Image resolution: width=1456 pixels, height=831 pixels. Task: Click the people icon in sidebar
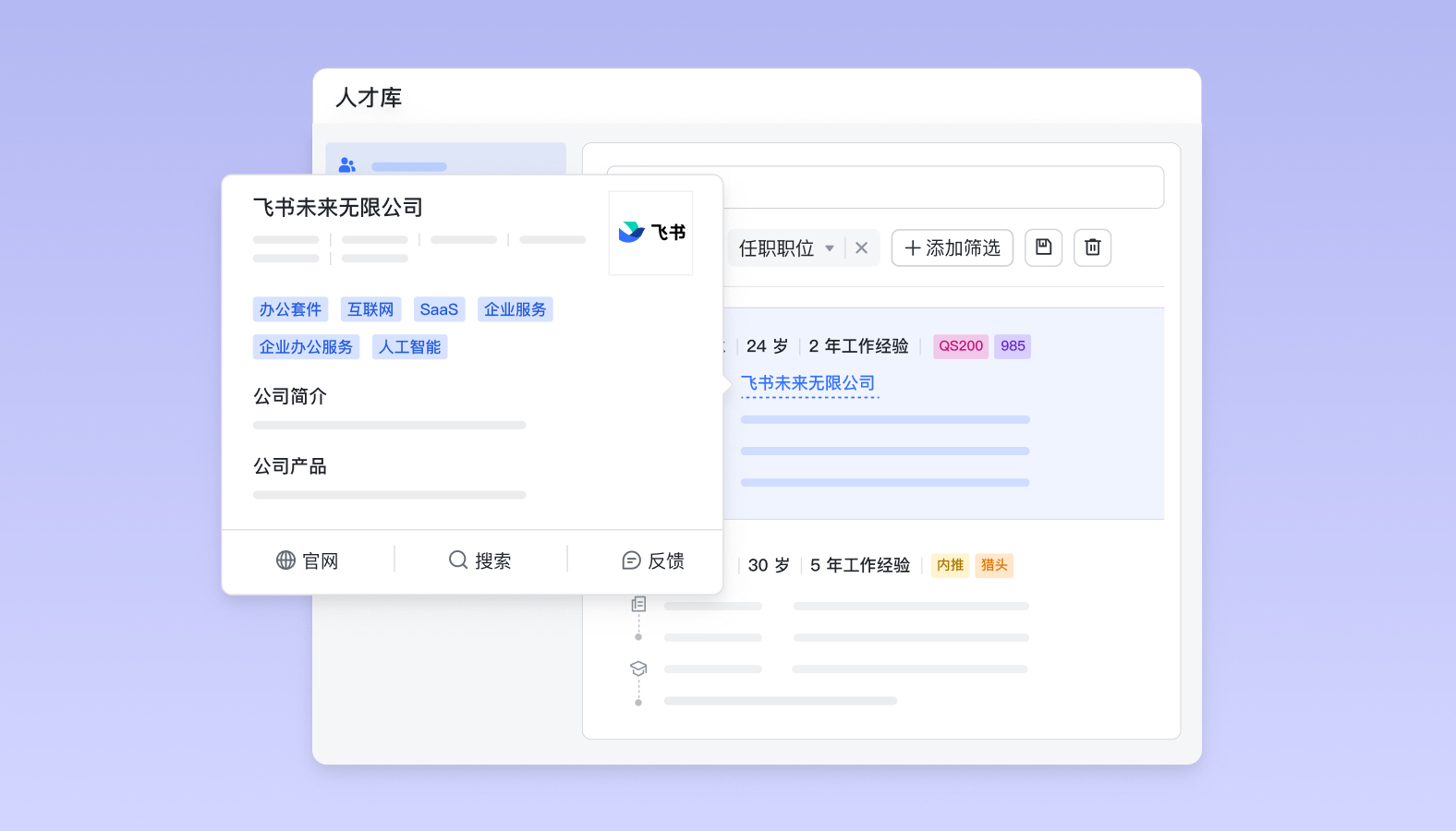pyautogui.click(x=347, y=165)
